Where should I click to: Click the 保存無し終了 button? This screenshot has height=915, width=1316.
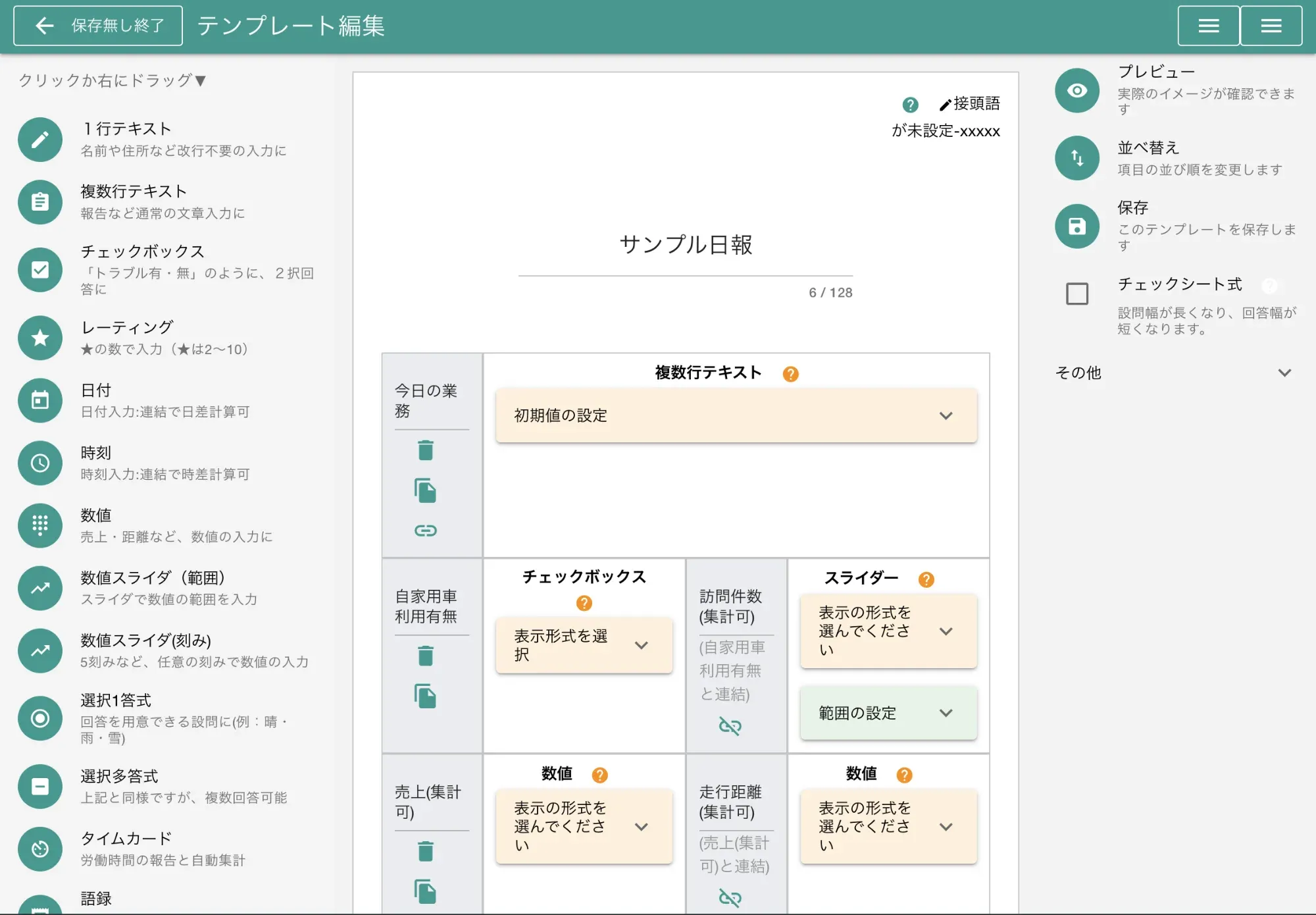point(98,26)
